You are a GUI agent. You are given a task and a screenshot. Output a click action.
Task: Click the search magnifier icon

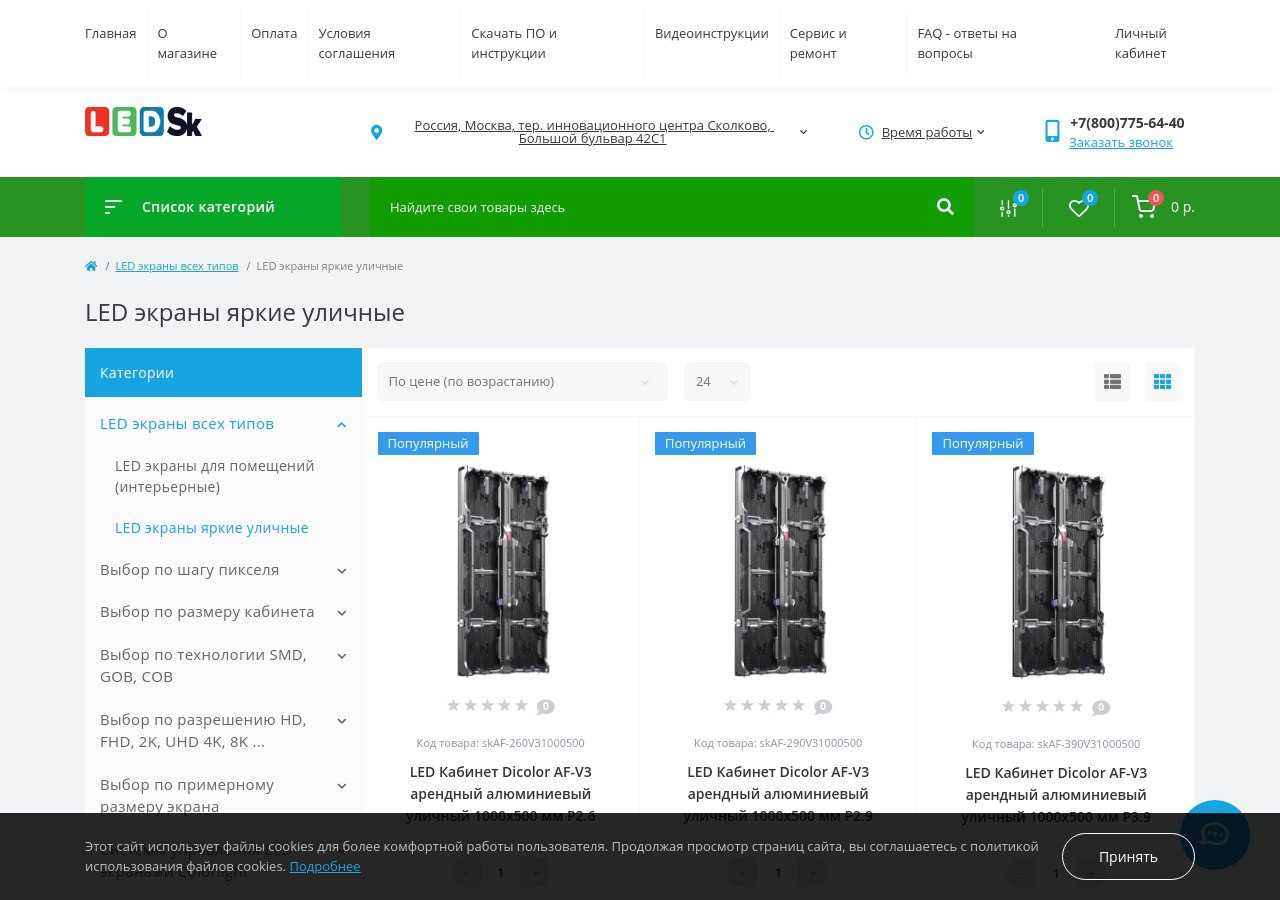click(x=945, y=207)
